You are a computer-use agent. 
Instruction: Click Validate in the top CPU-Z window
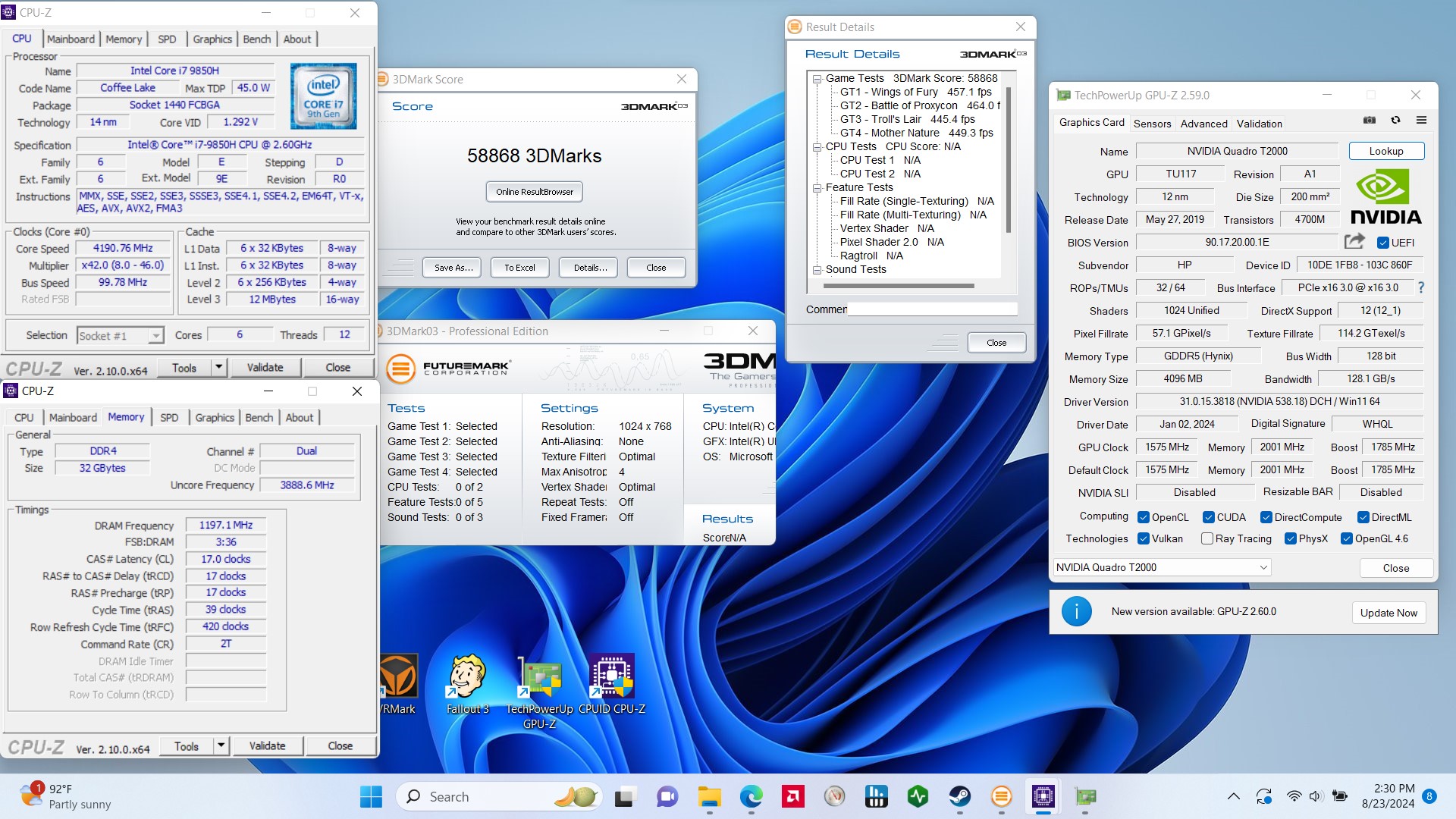265,367
